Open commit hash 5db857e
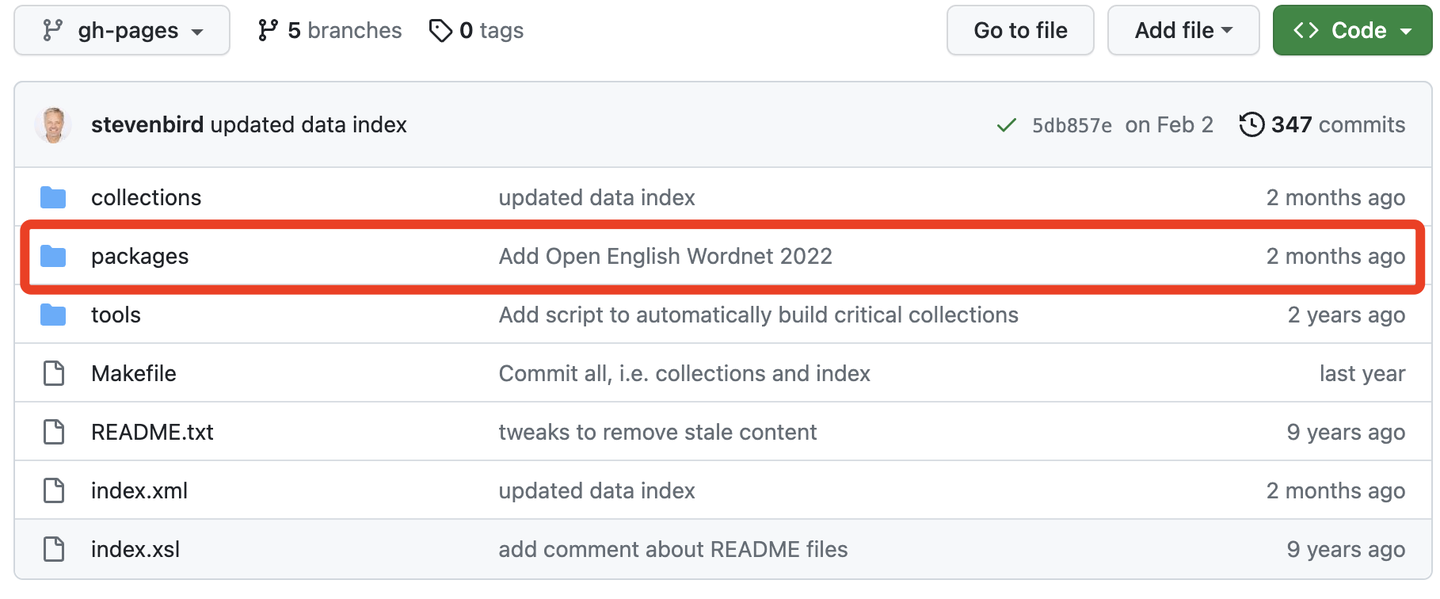1440x599 pixels. coord(1071,125)
